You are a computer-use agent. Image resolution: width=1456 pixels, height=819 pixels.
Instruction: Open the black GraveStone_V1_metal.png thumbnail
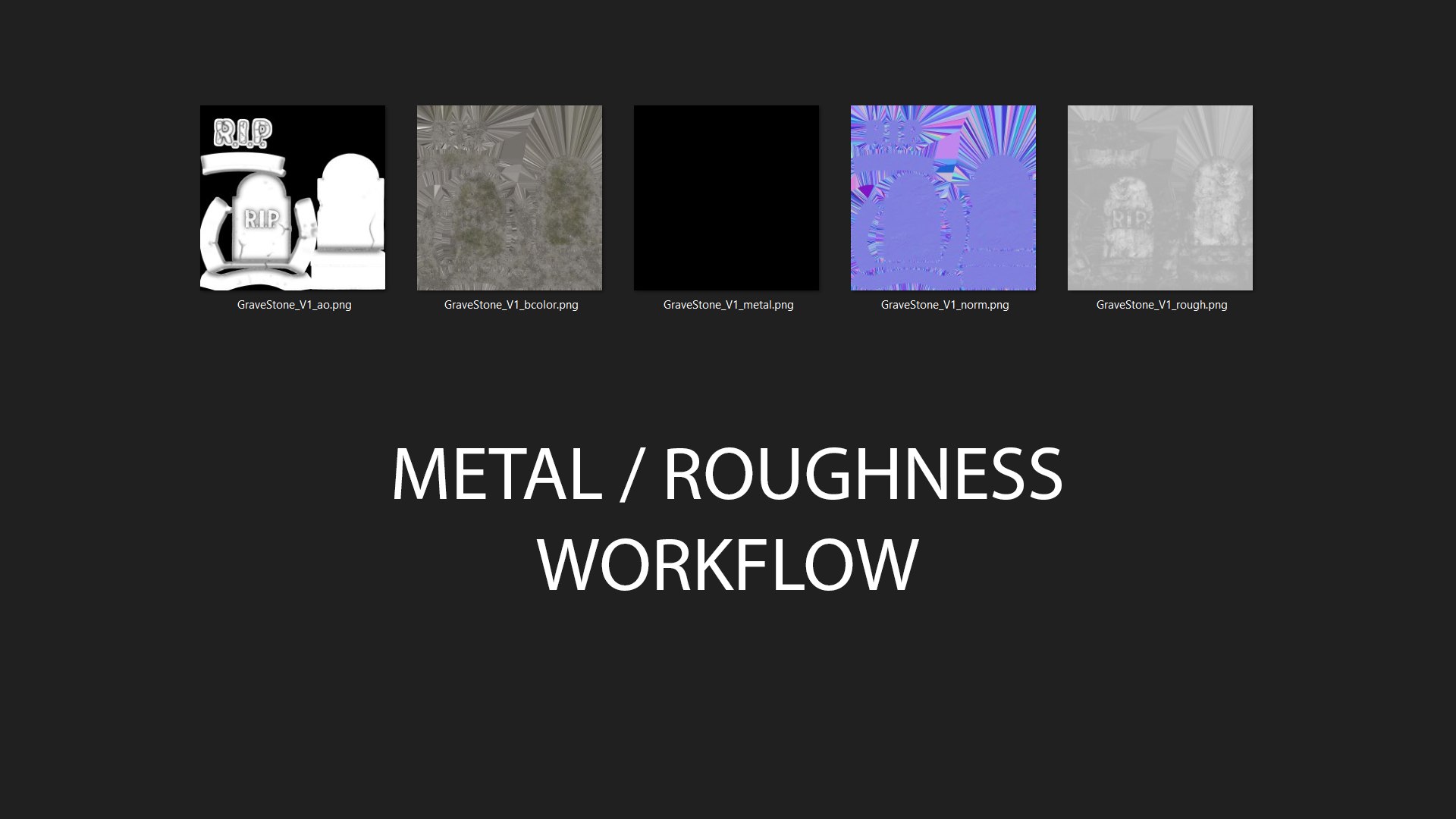point(726,198)
